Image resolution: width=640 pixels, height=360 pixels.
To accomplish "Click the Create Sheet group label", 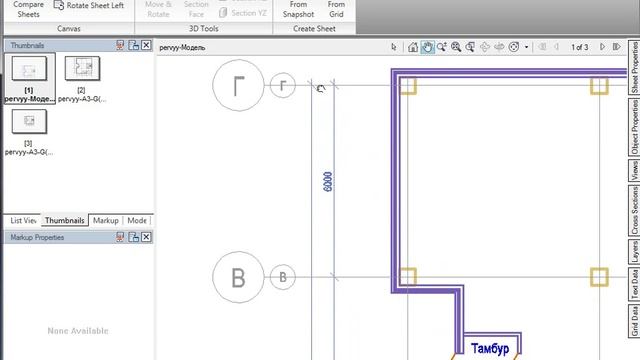I will [x=314, y=29].
